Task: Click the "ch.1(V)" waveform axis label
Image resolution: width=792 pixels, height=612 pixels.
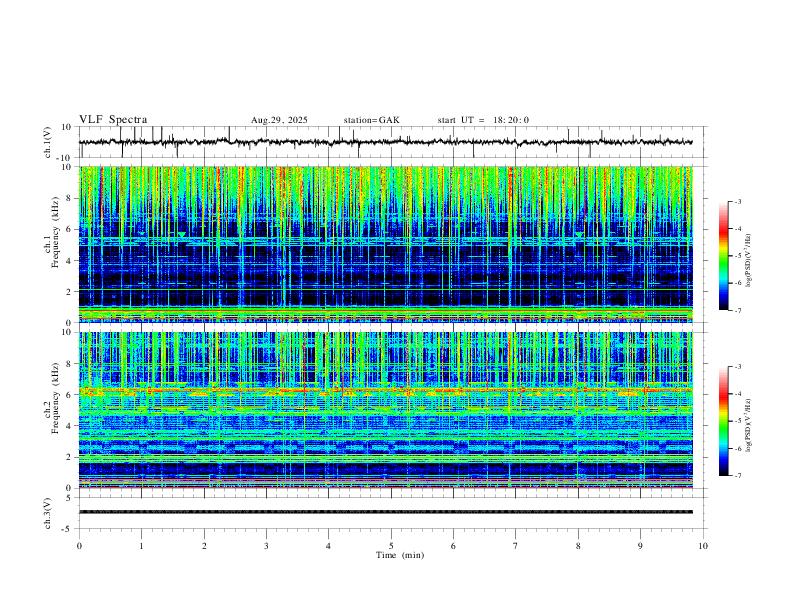Action: [48, 142]
